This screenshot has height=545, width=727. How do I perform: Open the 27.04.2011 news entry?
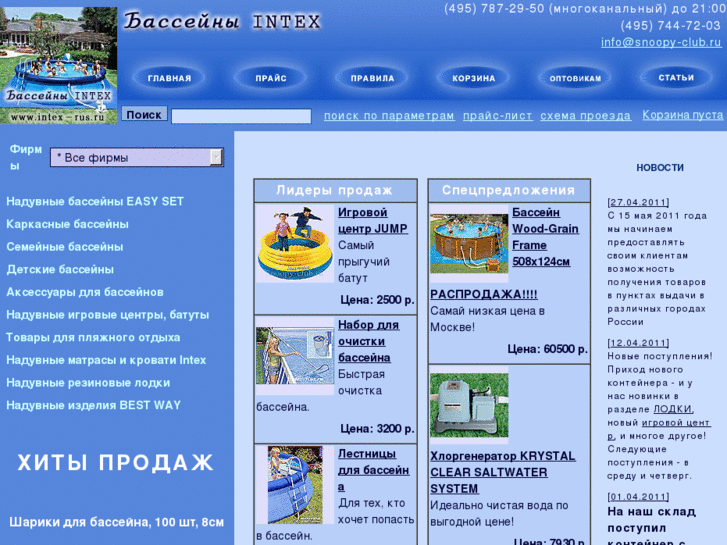point(638,202)
